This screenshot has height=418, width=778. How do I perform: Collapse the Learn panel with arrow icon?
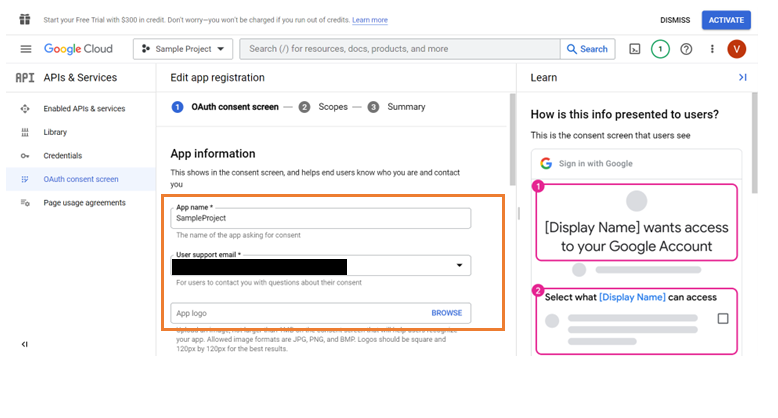click(742, 77)
